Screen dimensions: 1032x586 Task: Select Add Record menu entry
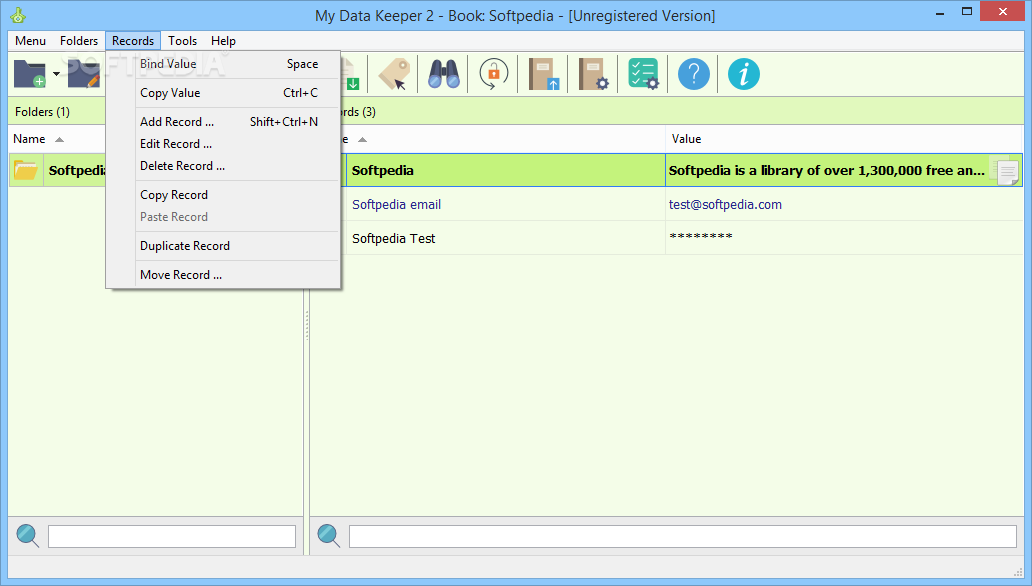coord(223,122)
